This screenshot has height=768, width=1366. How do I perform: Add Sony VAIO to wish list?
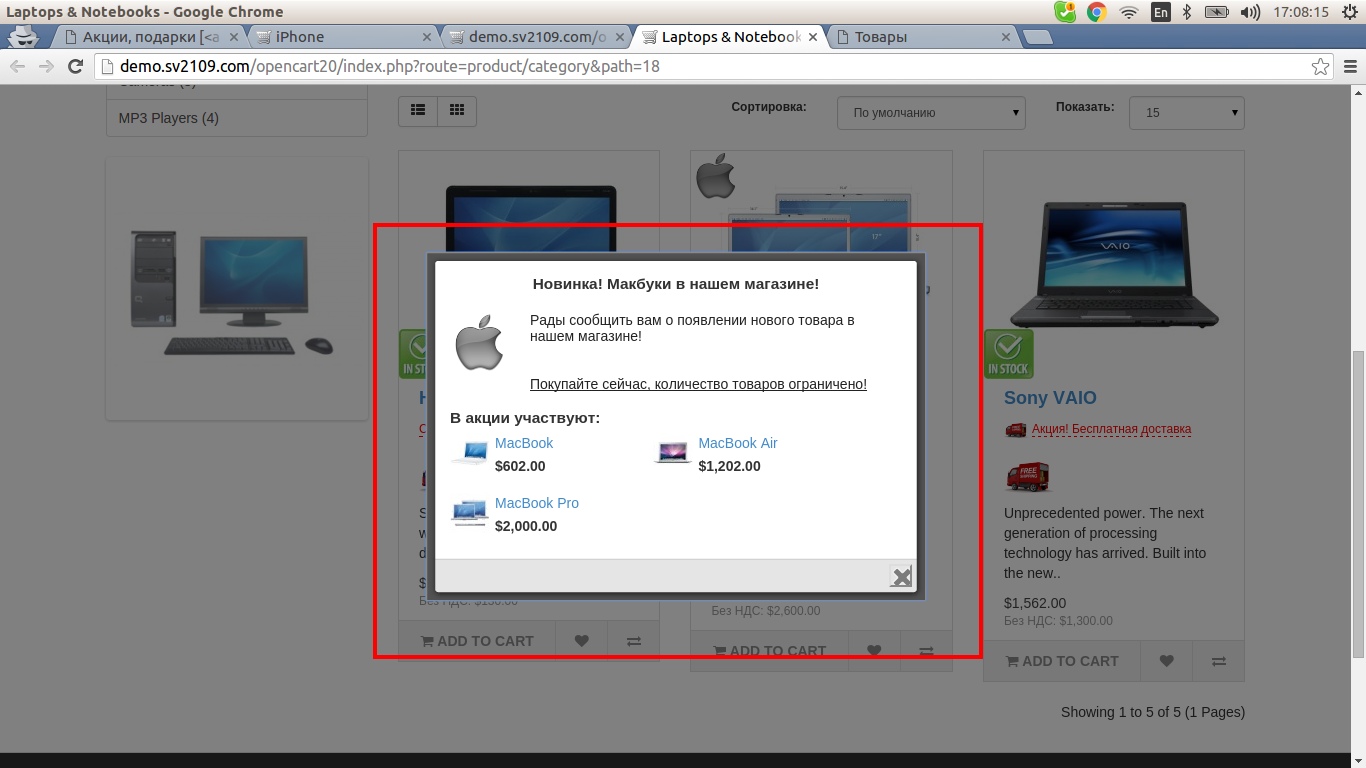[x=1166, y=661]
